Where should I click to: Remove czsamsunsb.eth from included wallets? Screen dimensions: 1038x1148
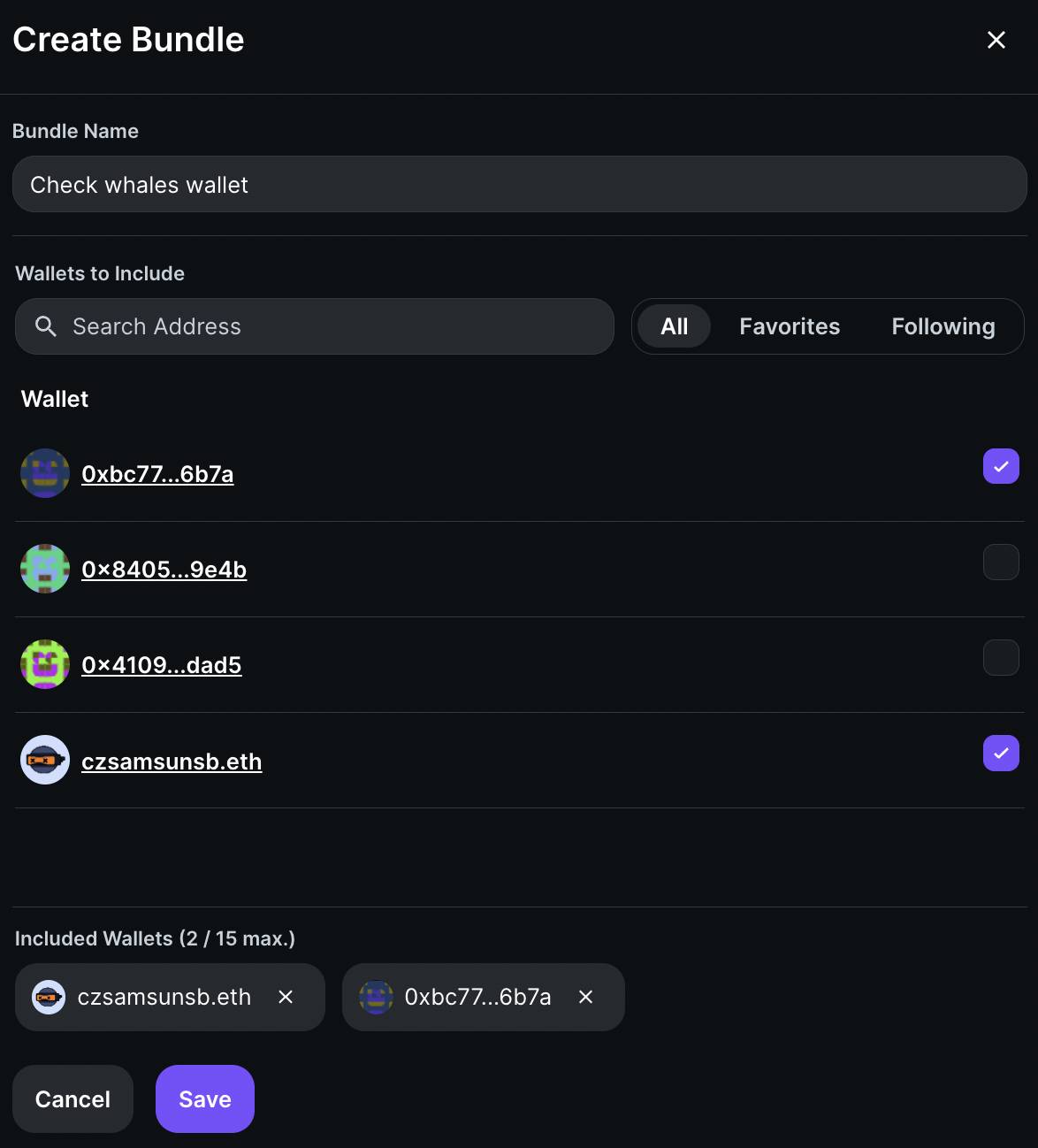(286, 997)
